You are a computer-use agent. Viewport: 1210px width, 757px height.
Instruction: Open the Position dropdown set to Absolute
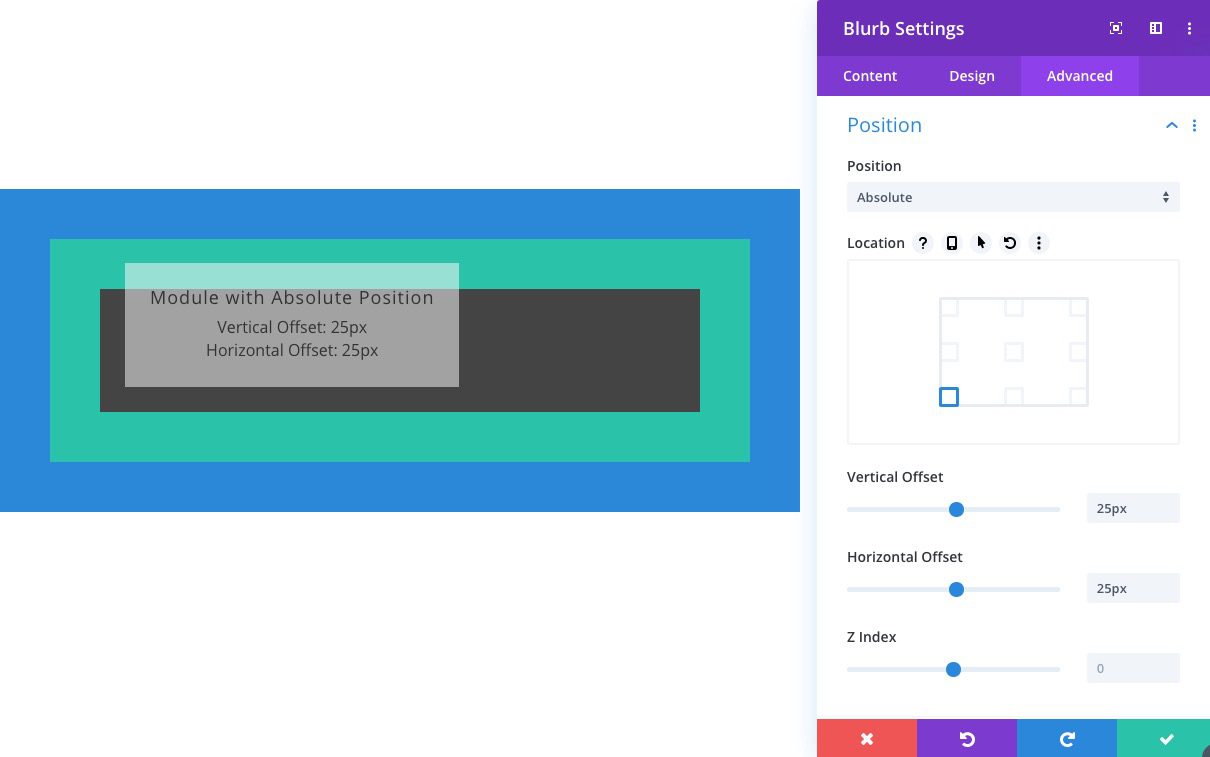coord(1013,197)
